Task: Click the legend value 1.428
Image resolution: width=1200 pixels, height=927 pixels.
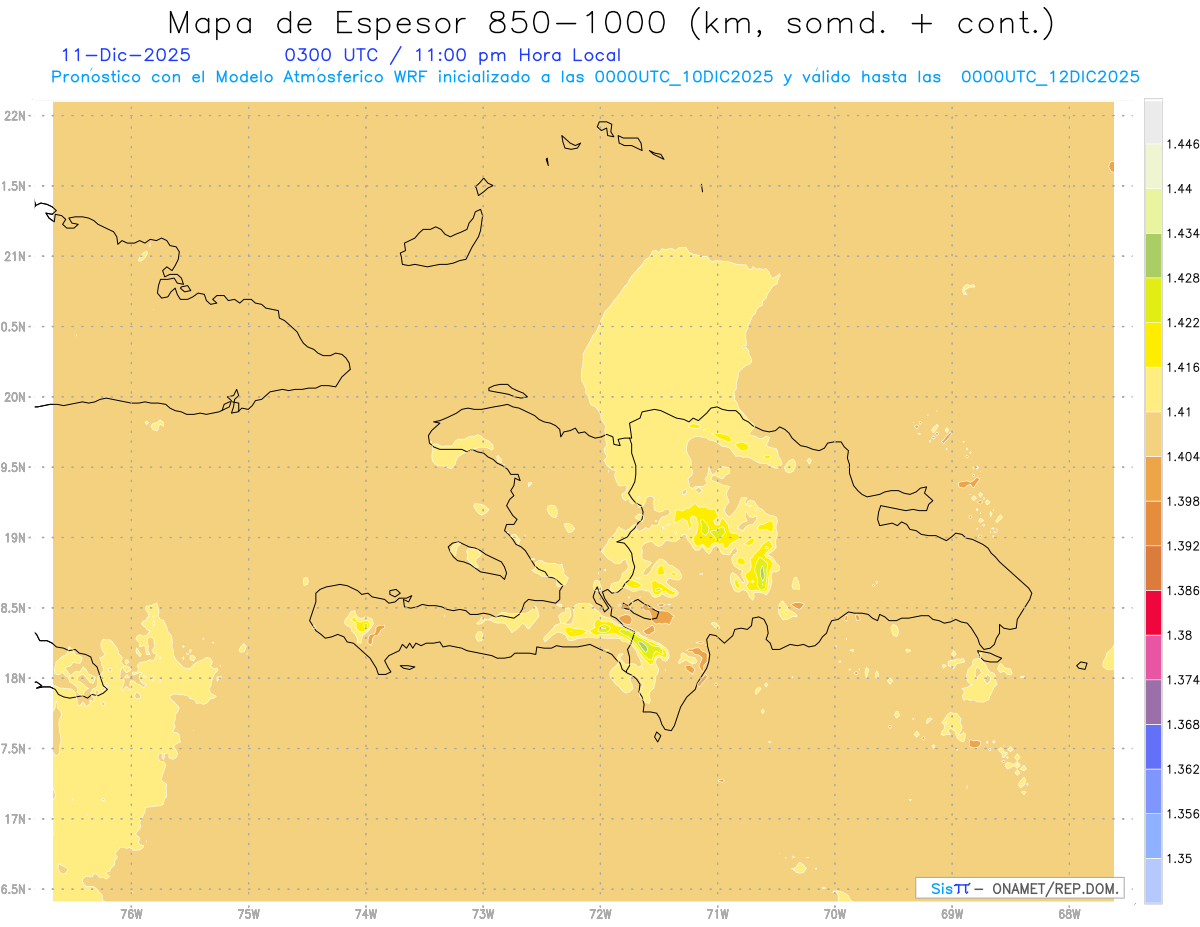Action: tap(1184, 278)
